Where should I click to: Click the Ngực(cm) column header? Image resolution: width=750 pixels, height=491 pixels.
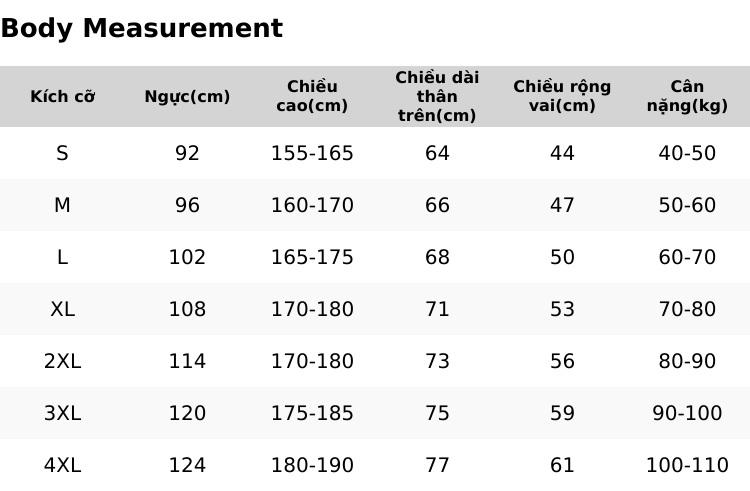tap(187, 97)
